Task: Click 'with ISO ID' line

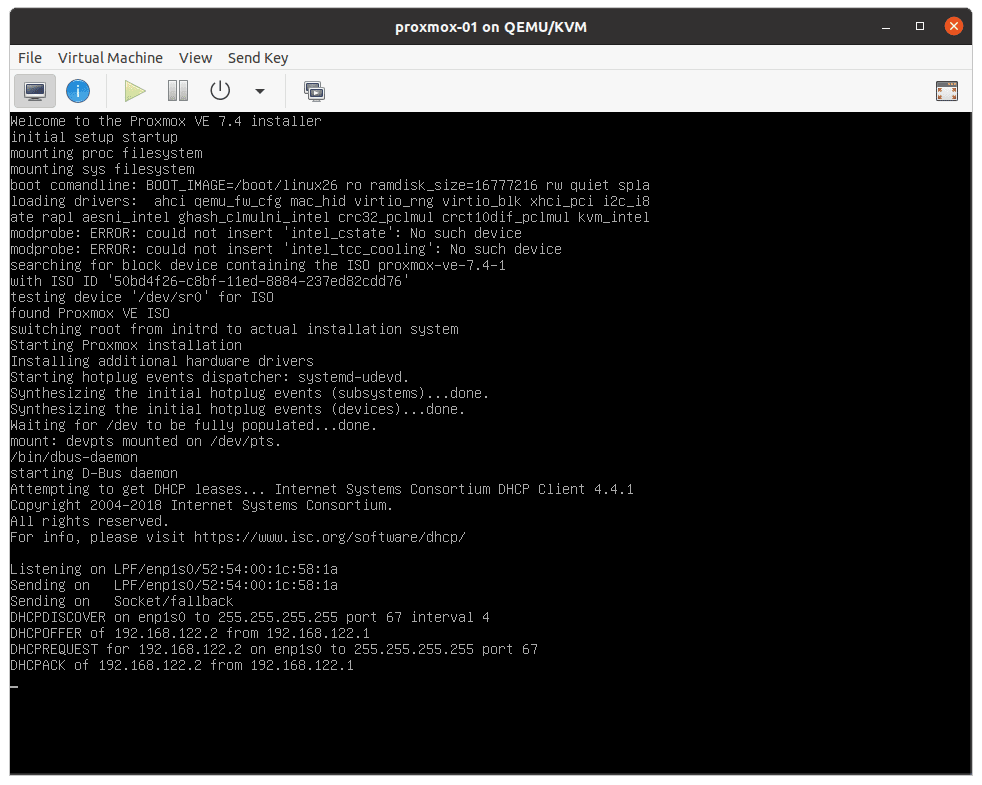Action: (210, 281)
